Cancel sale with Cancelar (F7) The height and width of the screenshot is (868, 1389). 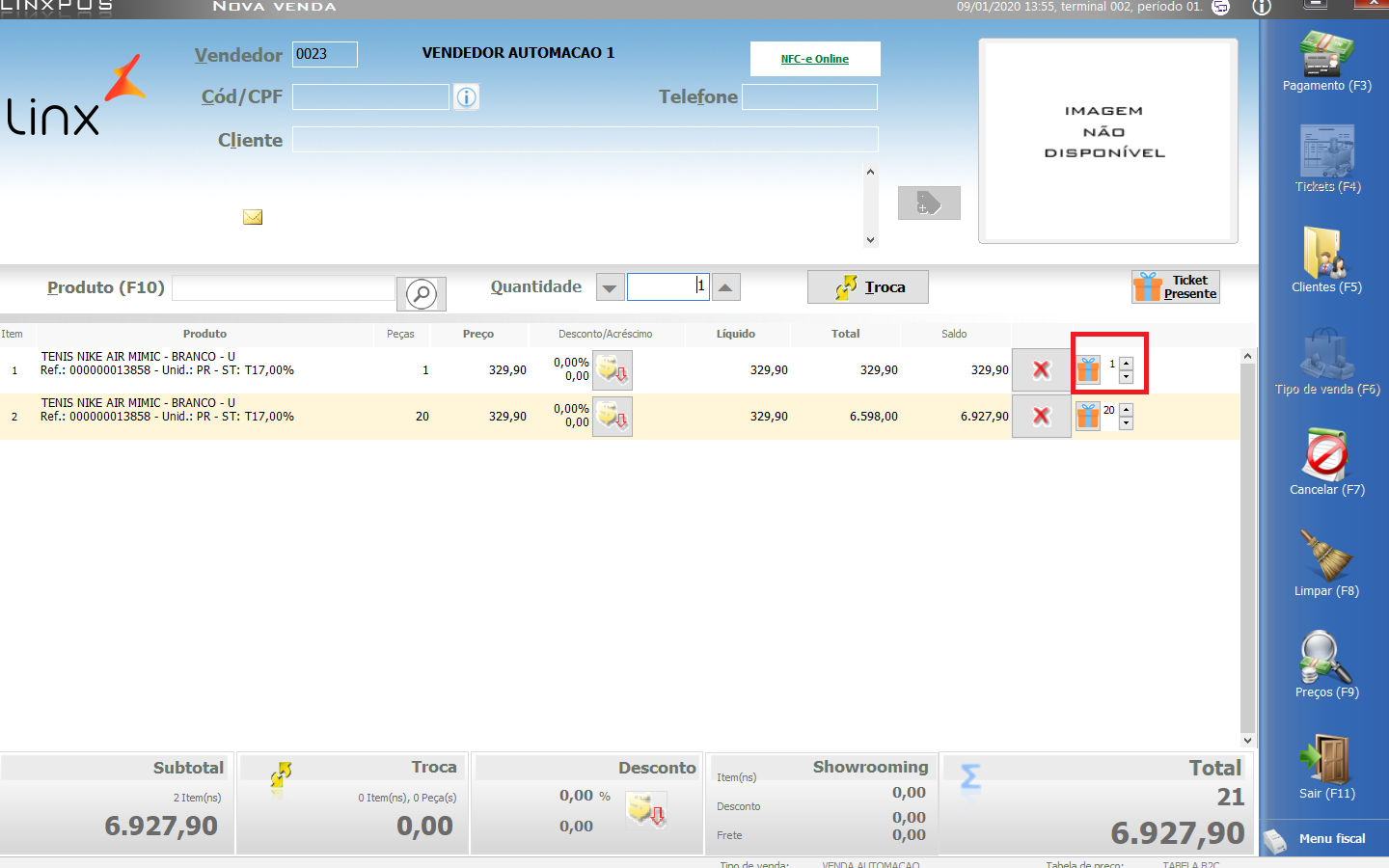1327,462
